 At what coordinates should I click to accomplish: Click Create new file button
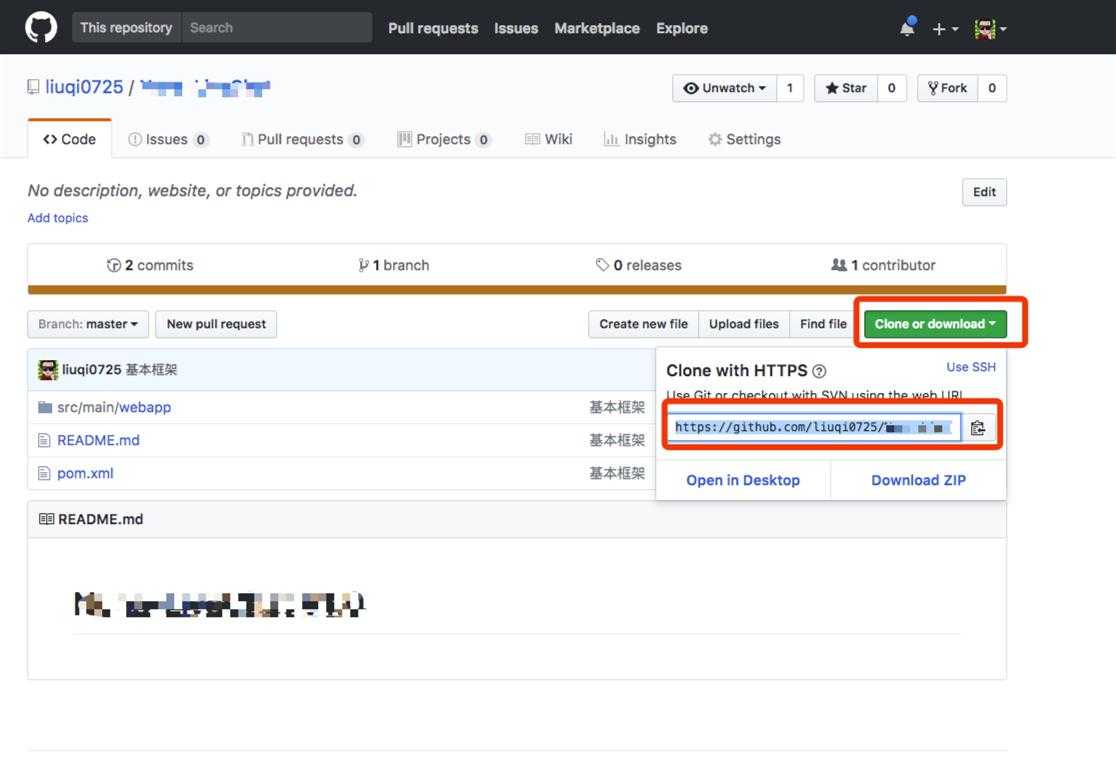(x=643, y=325)
